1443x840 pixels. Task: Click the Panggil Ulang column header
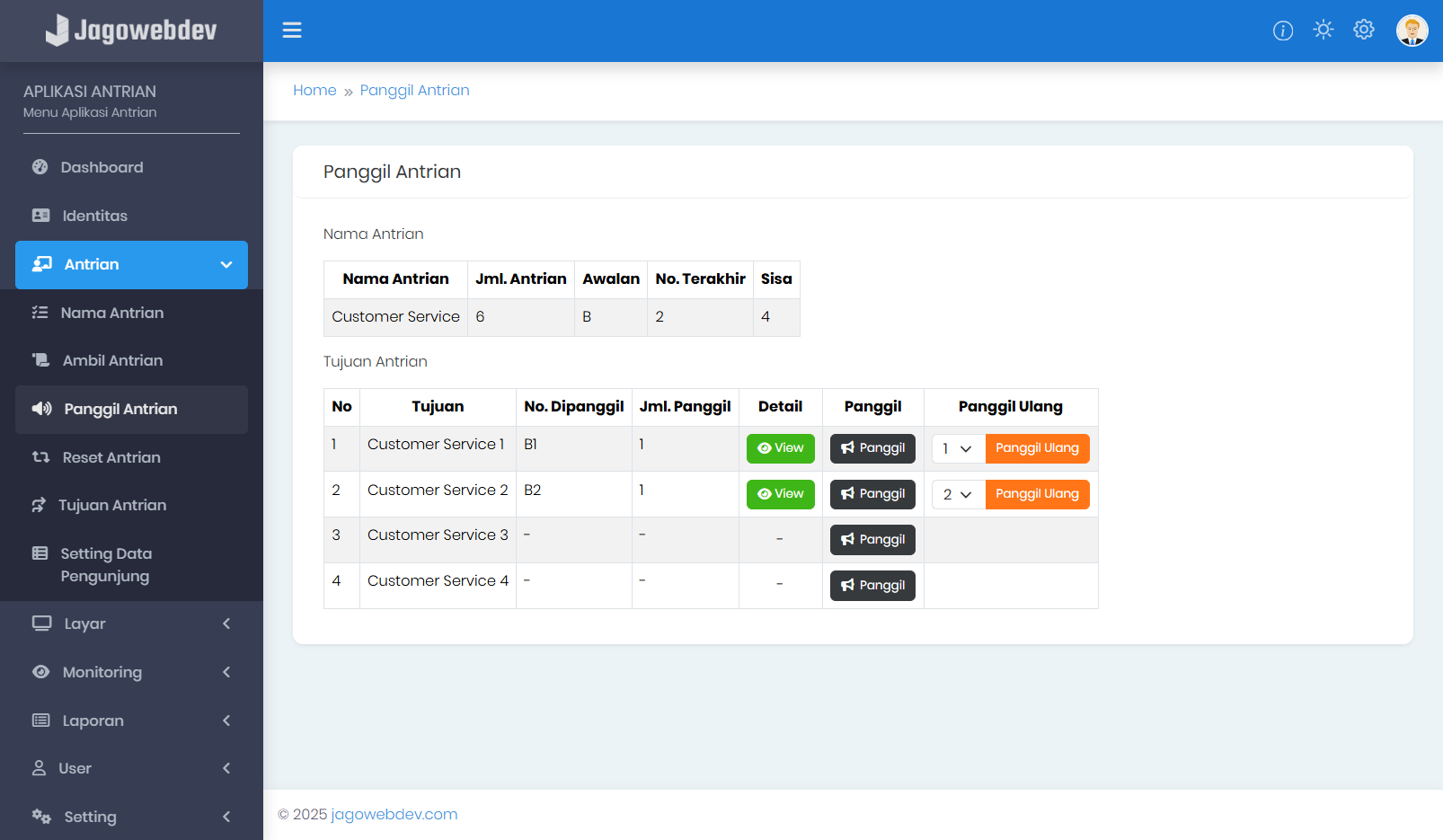point(1011,407)
